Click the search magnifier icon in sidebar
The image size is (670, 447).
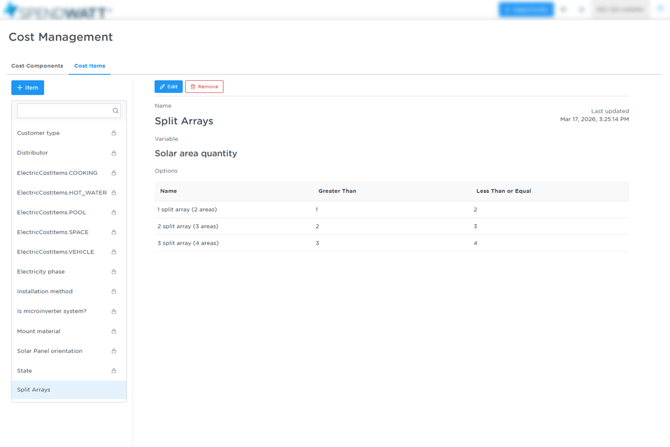[x=116, y=111]
